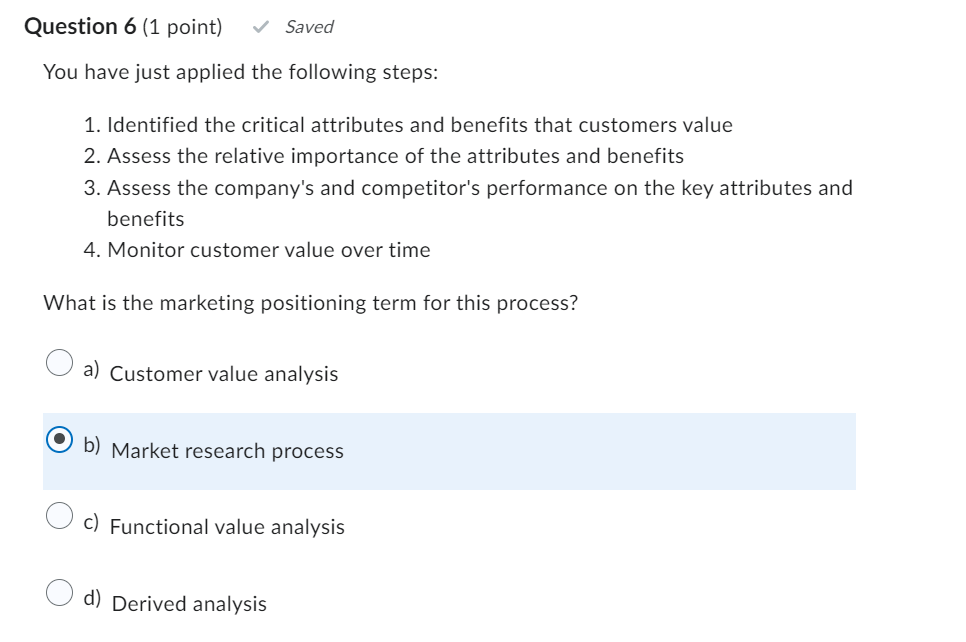
Task: Click the 'Market research process' answer text
Action: pyautogui.click(x=227, y=451)
